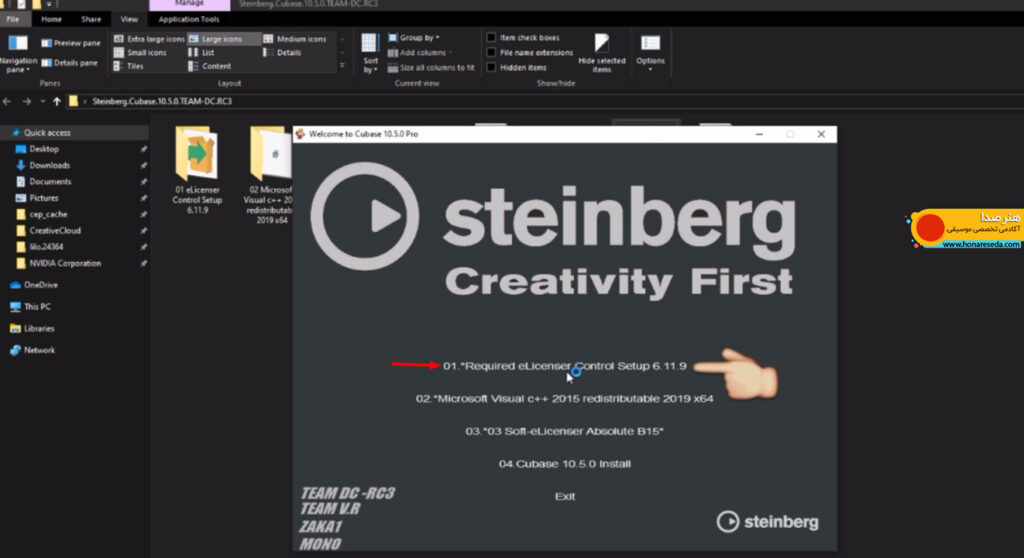Switch to the Share ribbon tab
This screenshot has width=1024, height=558.
click(91, 20)
